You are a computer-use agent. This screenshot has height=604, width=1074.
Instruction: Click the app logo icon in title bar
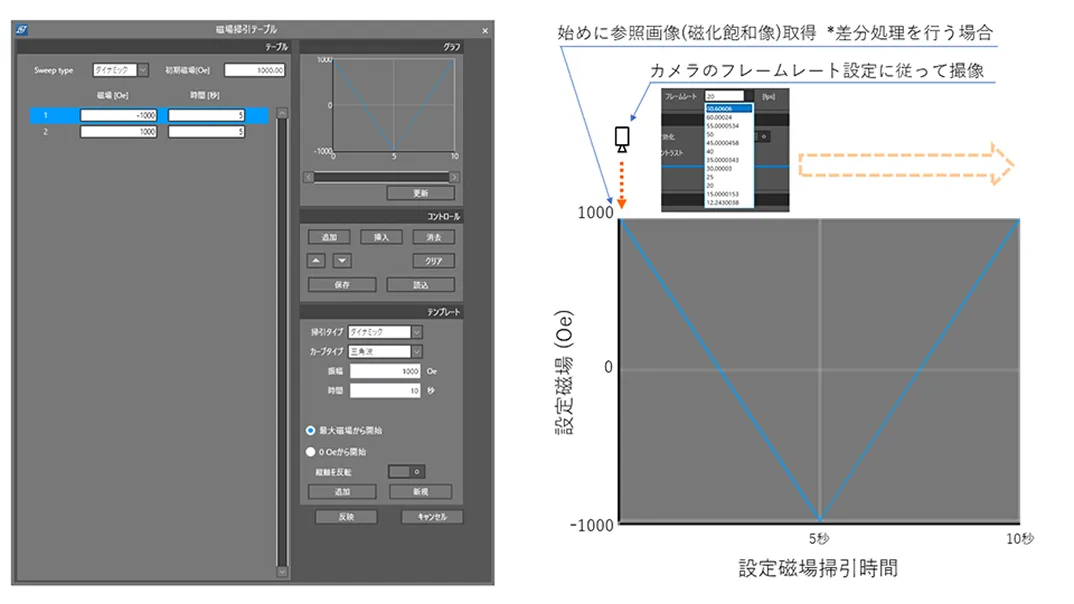point(22,30)
